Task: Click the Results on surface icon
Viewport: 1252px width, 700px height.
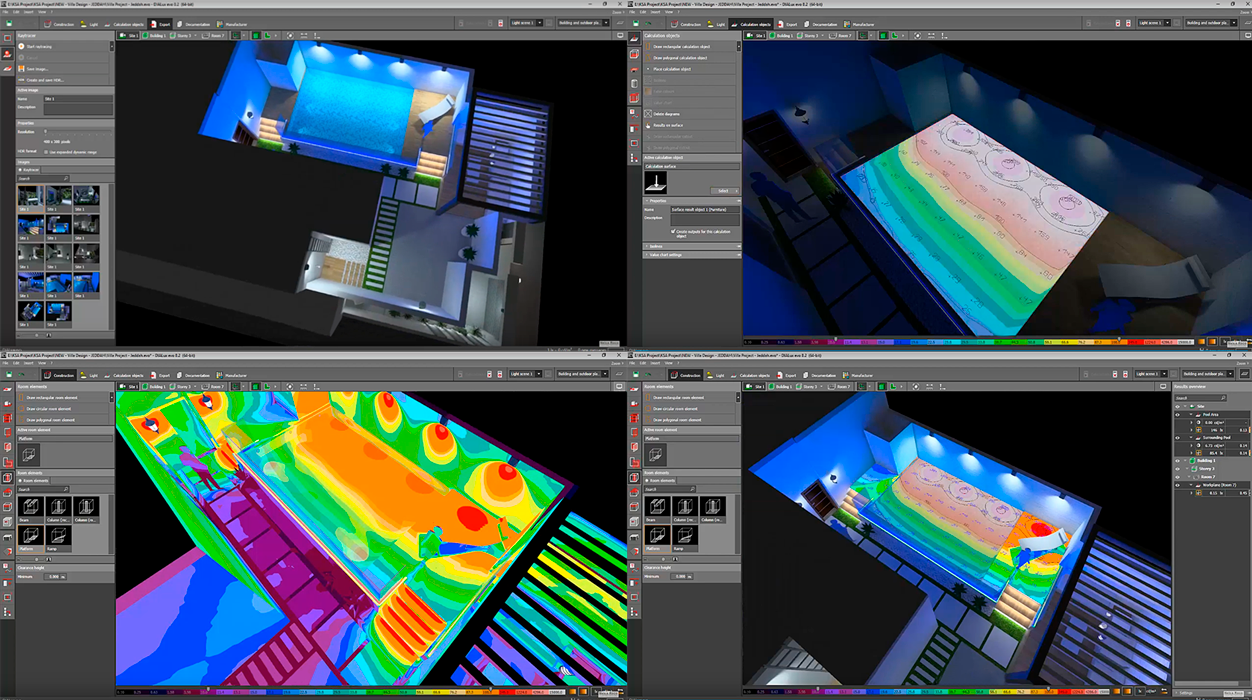Action: (x=648, y=126)
